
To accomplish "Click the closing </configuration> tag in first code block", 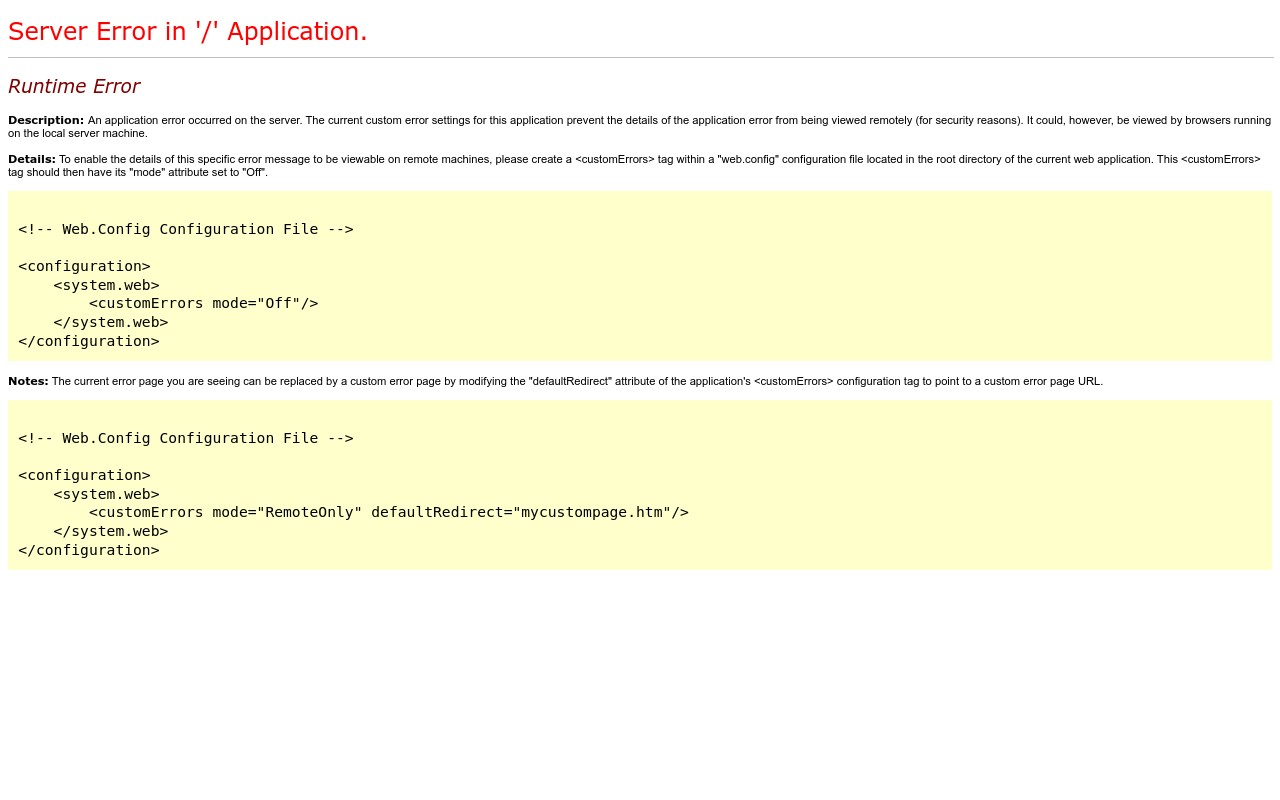I will point(88,341).
